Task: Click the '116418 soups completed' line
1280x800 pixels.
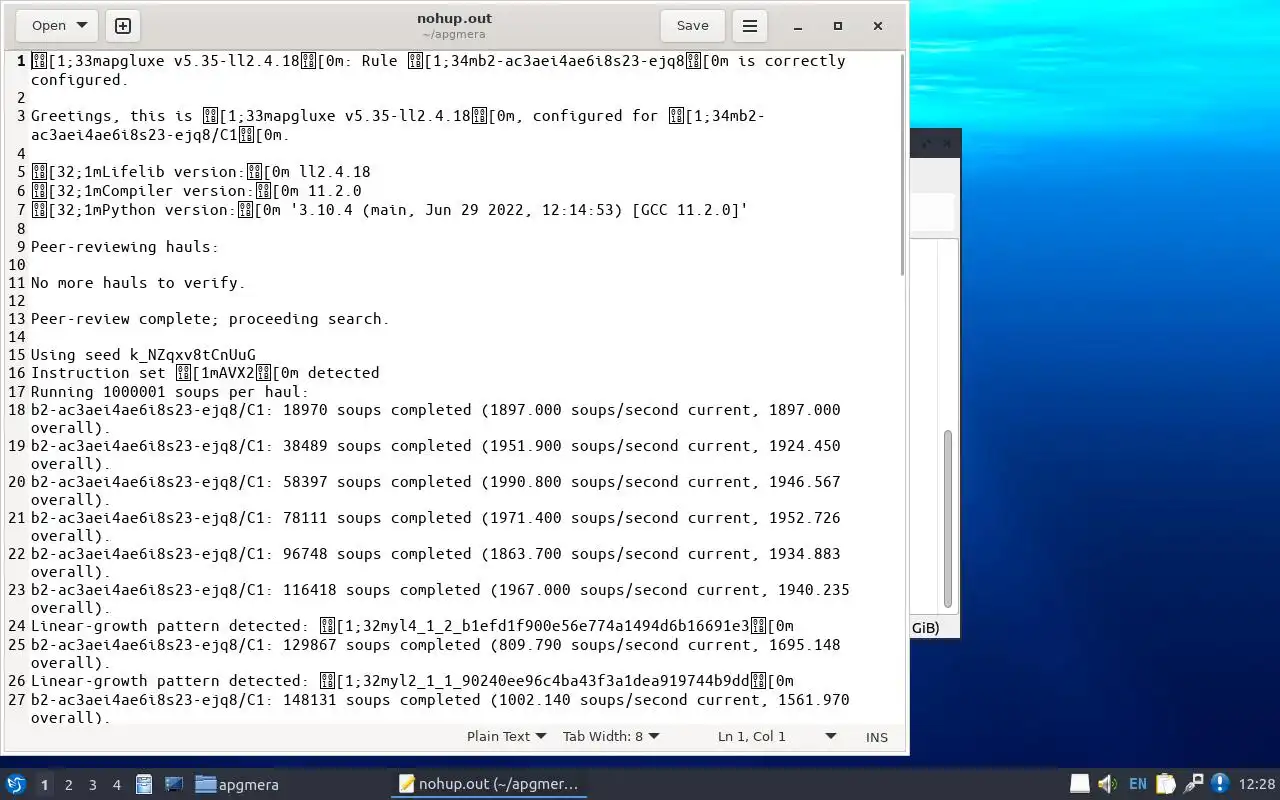Action: pos(440,599)
